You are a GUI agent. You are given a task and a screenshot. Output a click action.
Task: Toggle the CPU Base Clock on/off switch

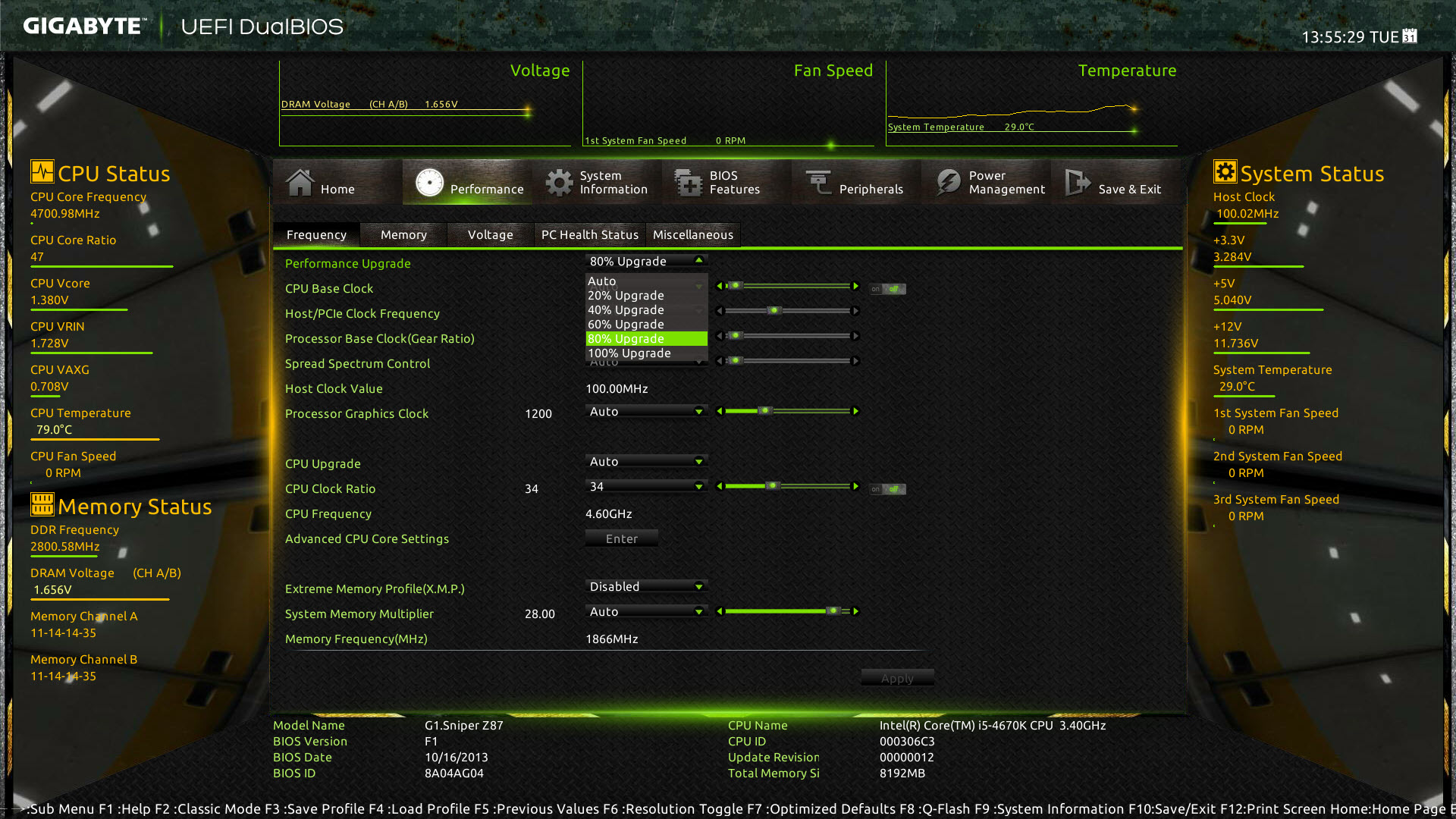pyautogui.click(x=887, y=289)
